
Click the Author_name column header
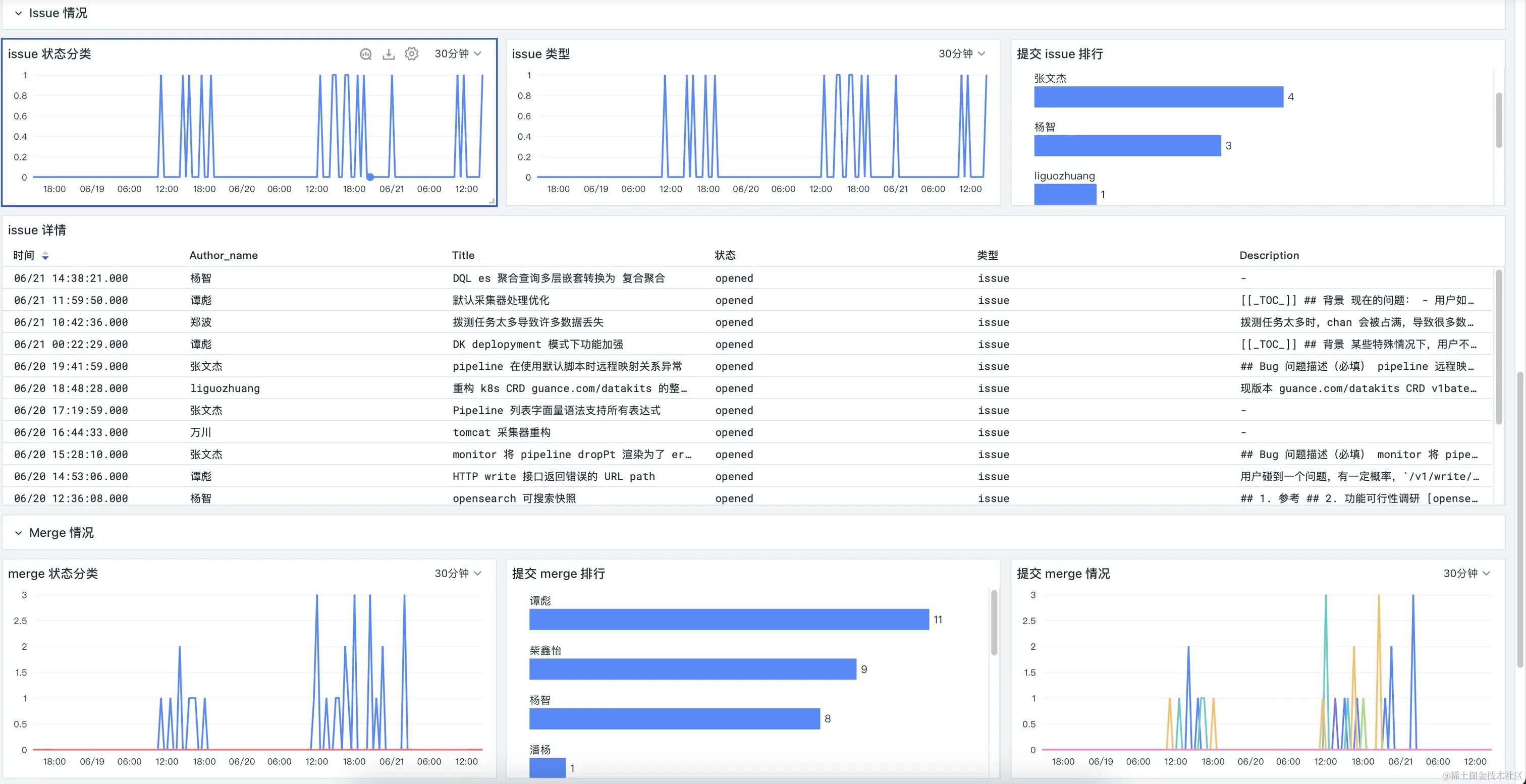click(224, 255)
